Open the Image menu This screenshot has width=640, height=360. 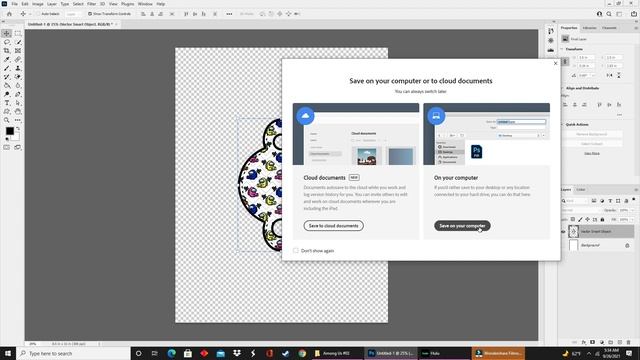38,4
